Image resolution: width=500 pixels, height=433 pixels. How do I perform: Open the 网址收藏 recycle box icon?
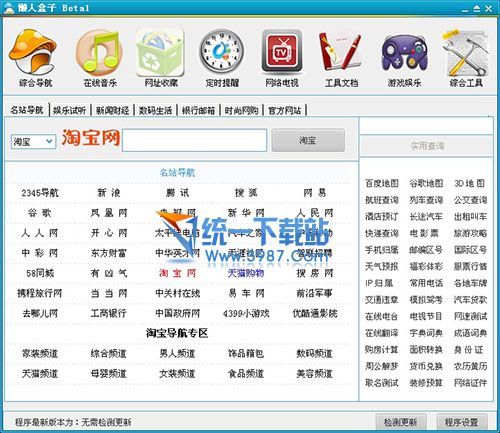(161, 52)
